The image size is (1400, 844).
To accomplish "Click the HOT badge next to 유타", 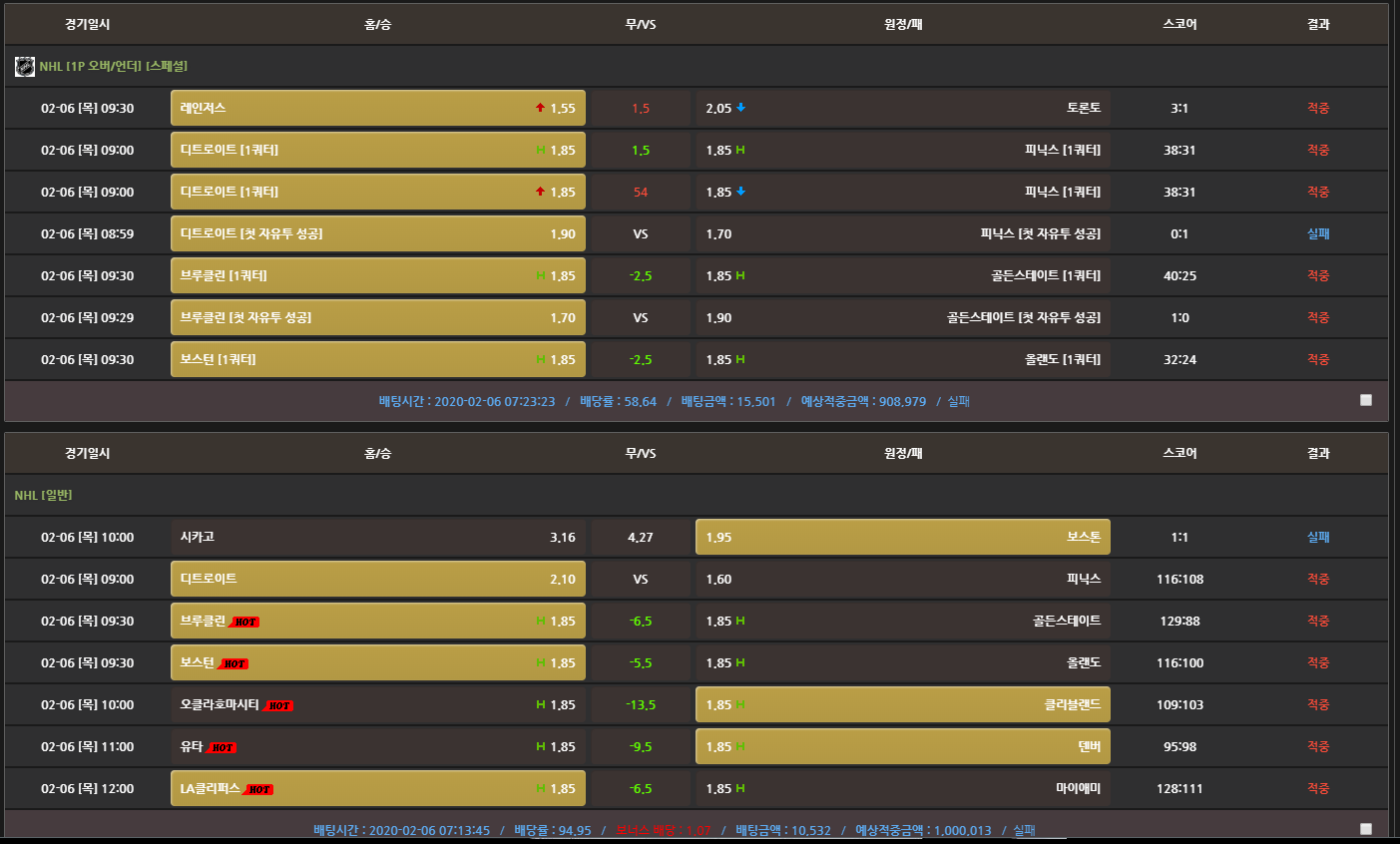I will [x=222, y=747].
